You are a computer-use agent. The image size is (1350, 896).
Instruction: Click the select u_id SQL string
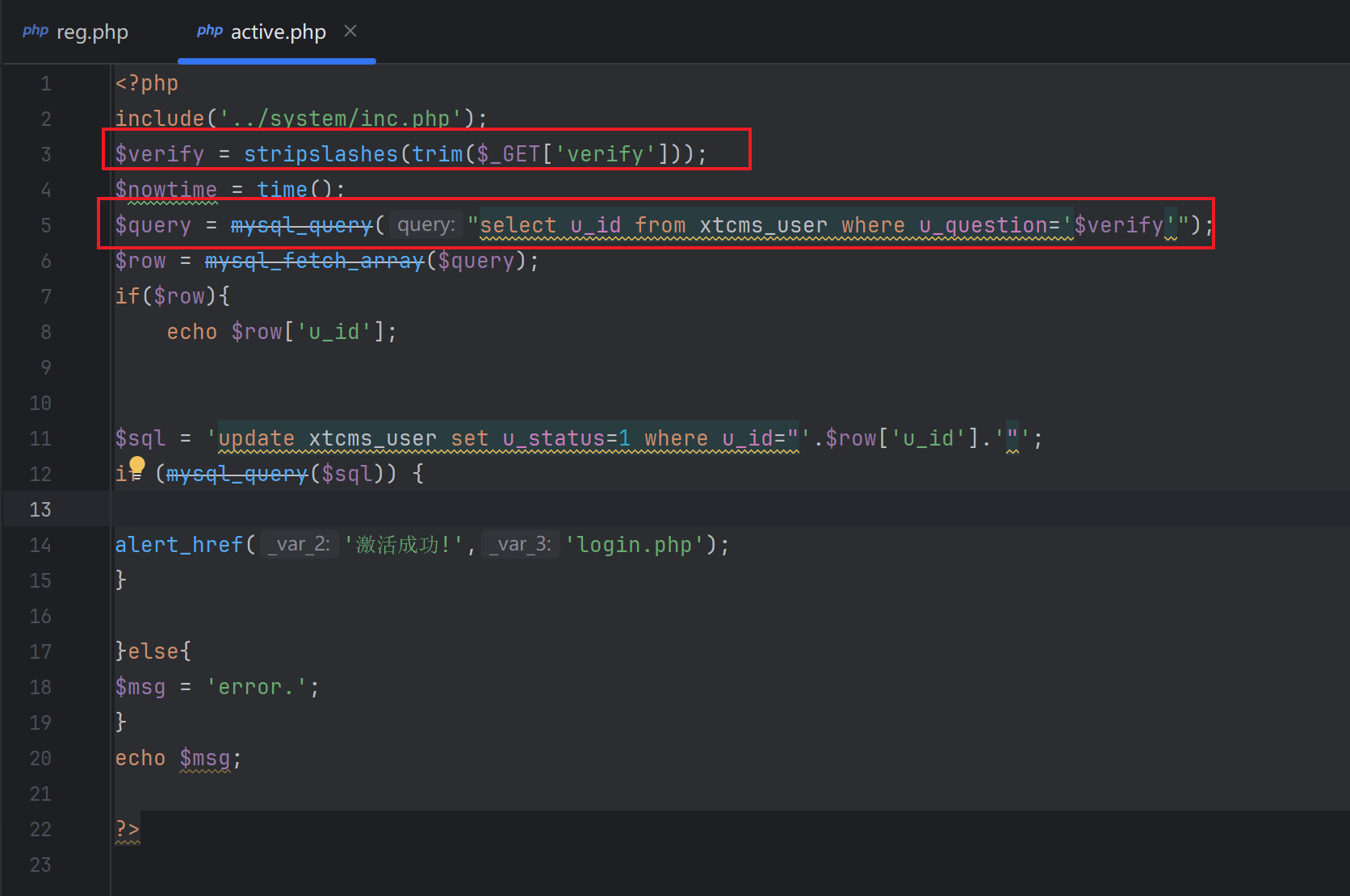[x=828, y=225]
